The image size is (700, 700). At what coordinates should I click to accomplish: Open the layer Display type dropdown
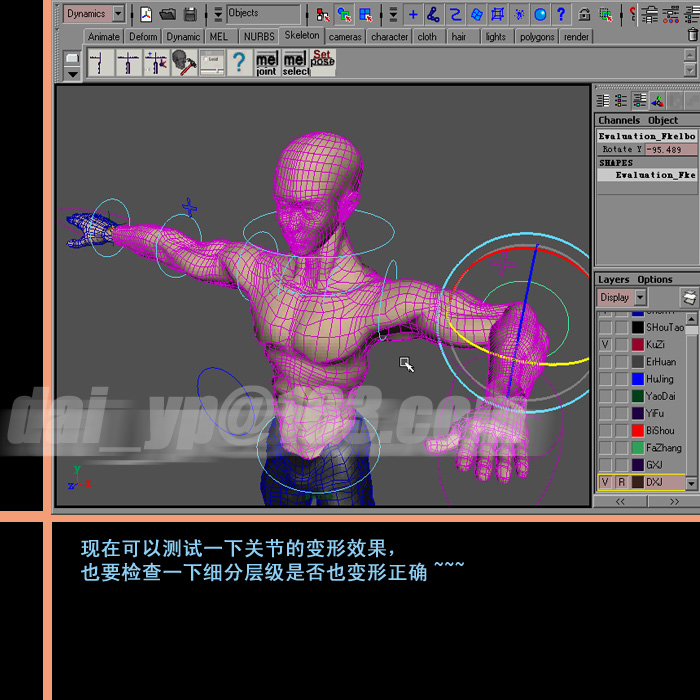click(641, 297)
